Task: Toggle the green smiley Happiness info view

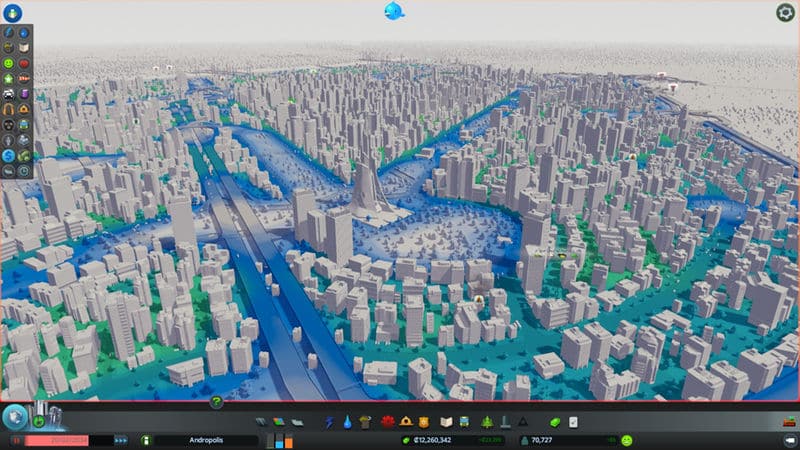Action: 9,62
